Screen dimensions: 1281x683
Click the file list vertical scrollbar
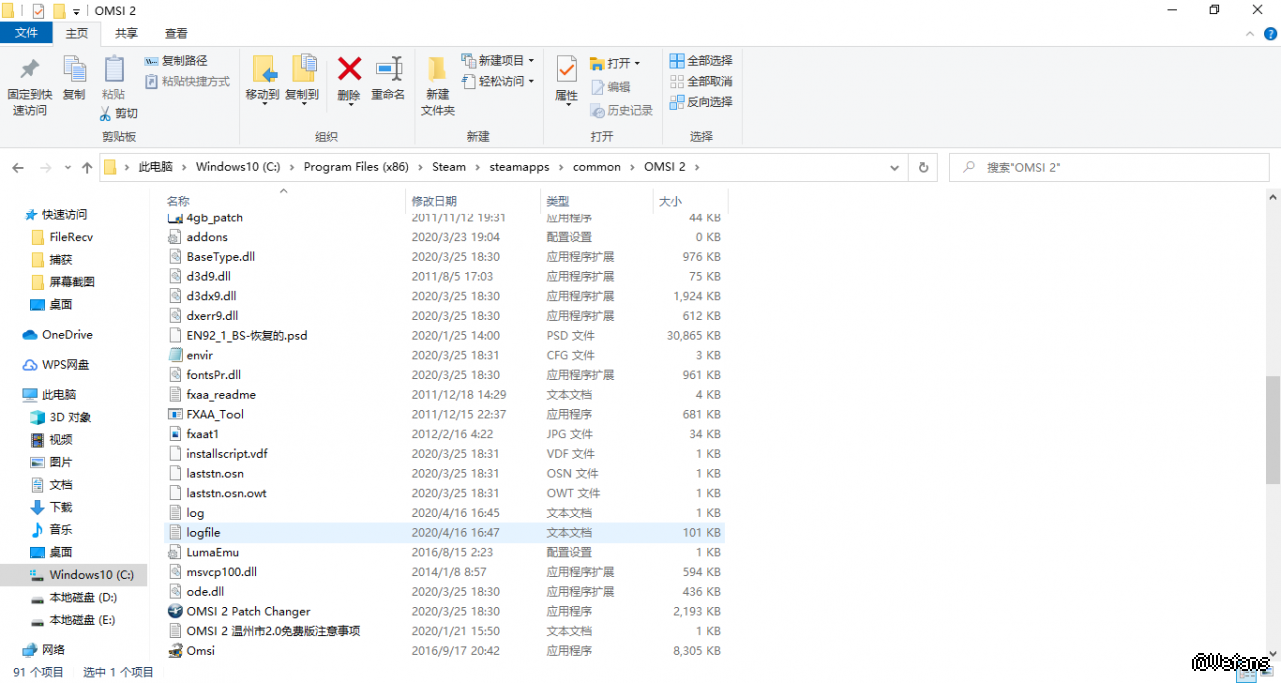pyautogui.click(x=1272, y=428)
